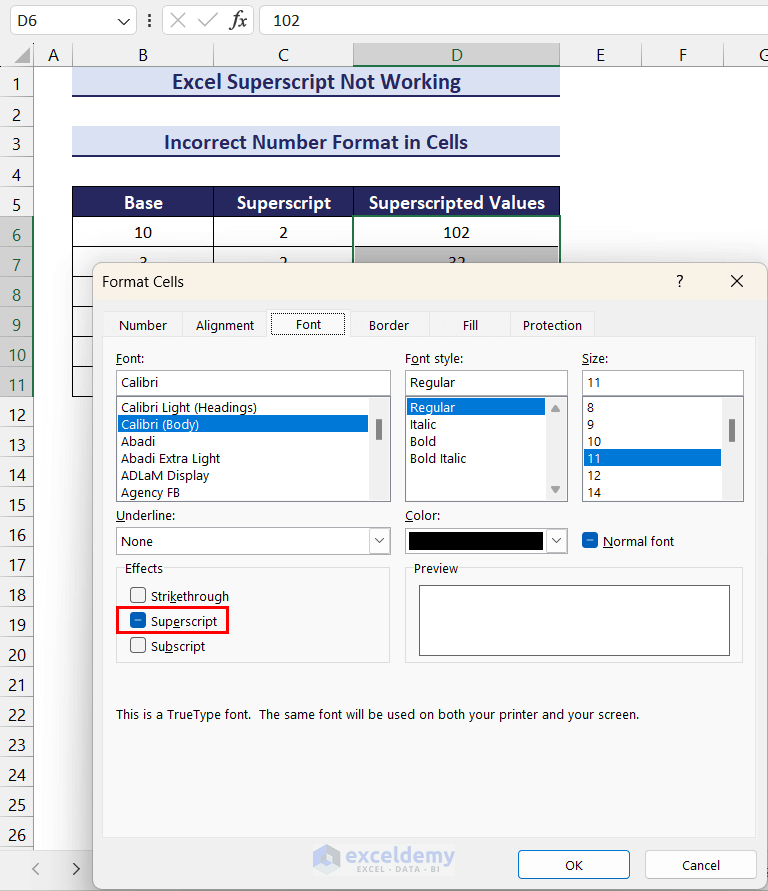Select column C header
This screenshot has height=891, width=768.
283,55
